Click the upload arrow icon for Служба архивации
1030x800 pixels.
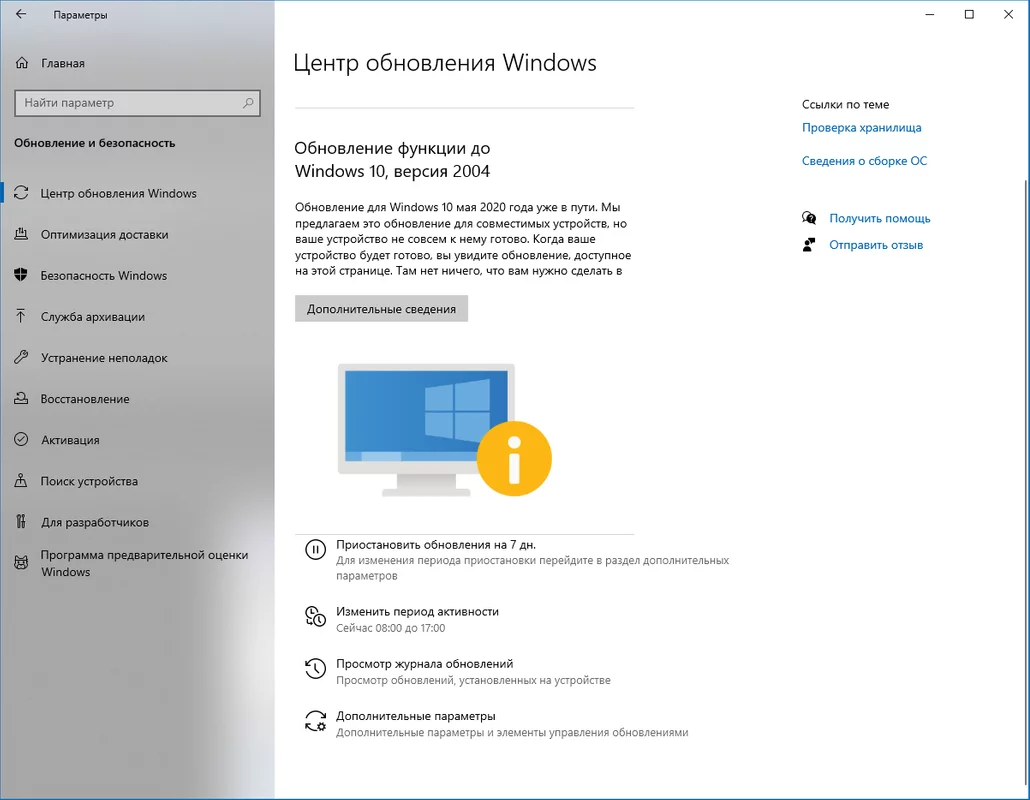pyautogui.click(x=21, y=316)
